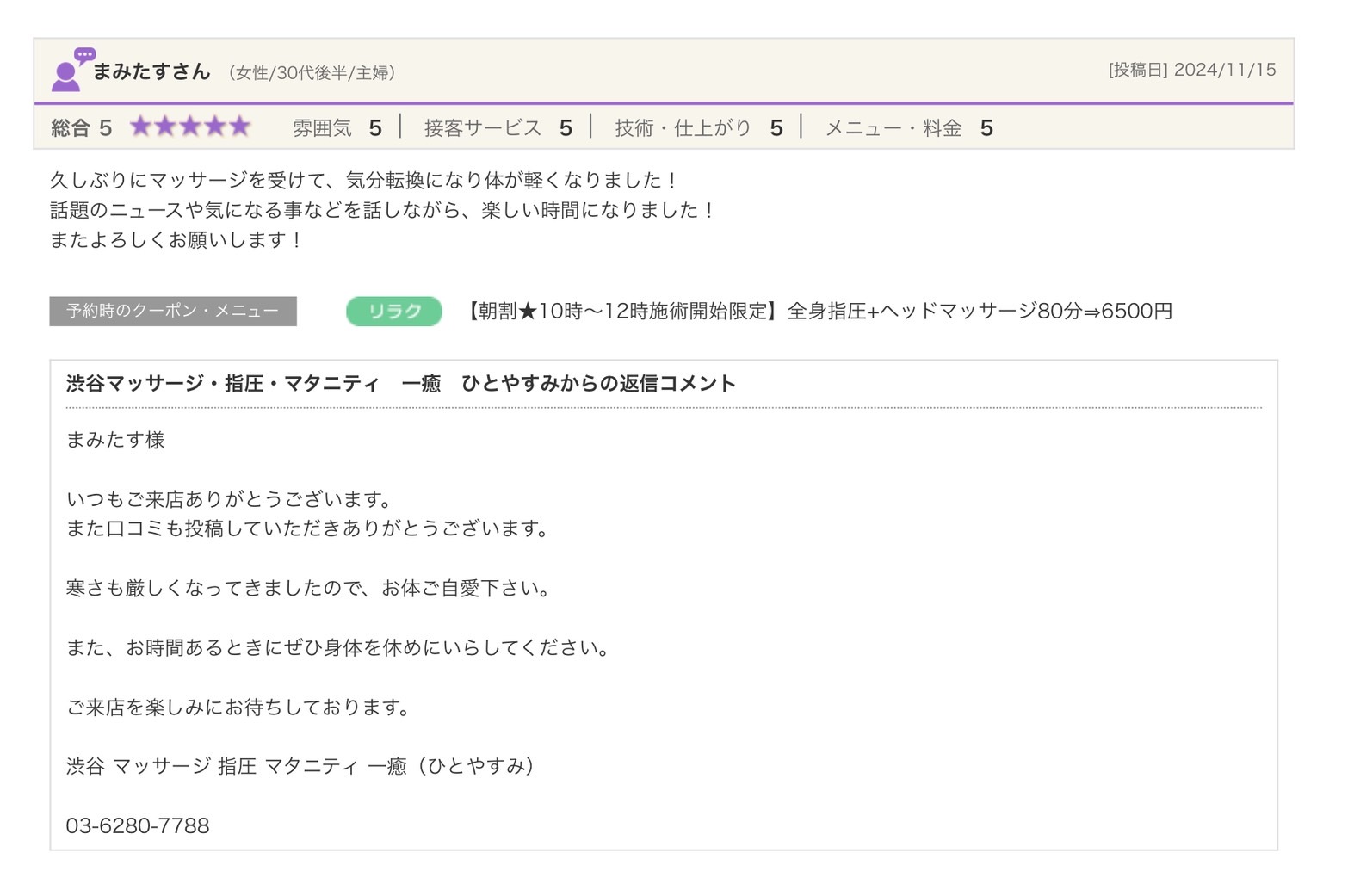Click the 朝割 全身指圧+ヘッドマッサージ80分 coupon text
Image resolution: width=1354 pixels, height=896 pixels.
817,311
